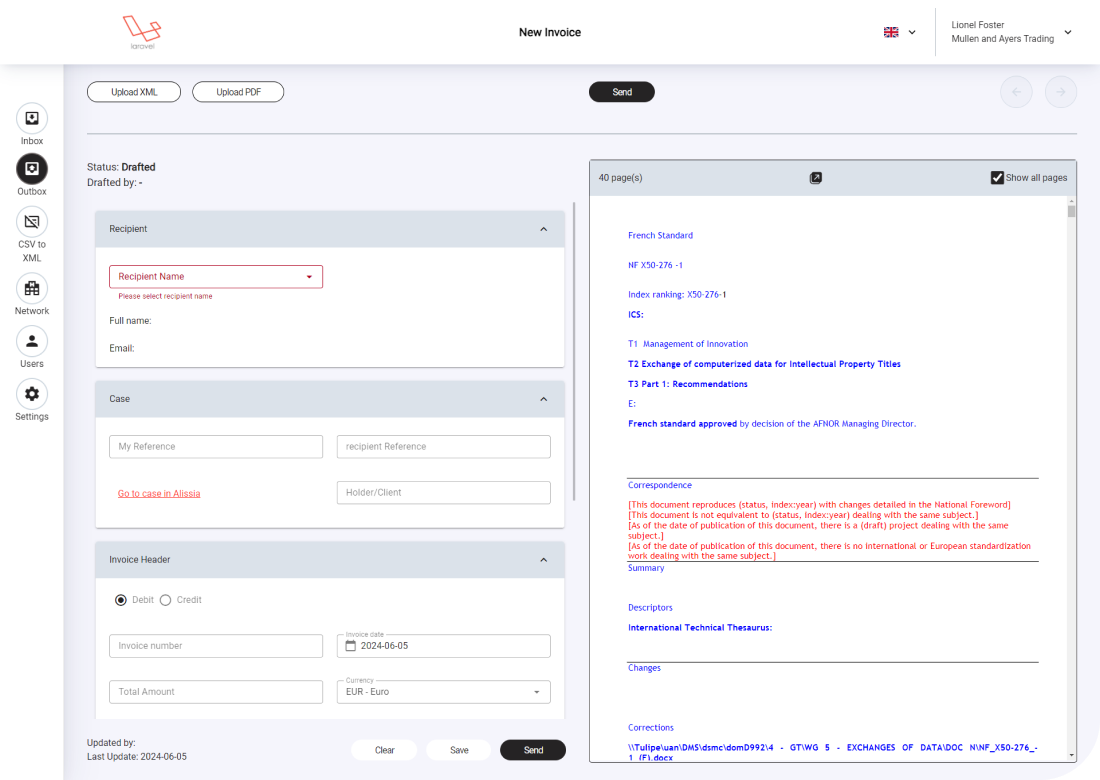Open Users from the sidebar
Image resolution: width=1100 pixels, height=780 pixels.
click(32, 342)
